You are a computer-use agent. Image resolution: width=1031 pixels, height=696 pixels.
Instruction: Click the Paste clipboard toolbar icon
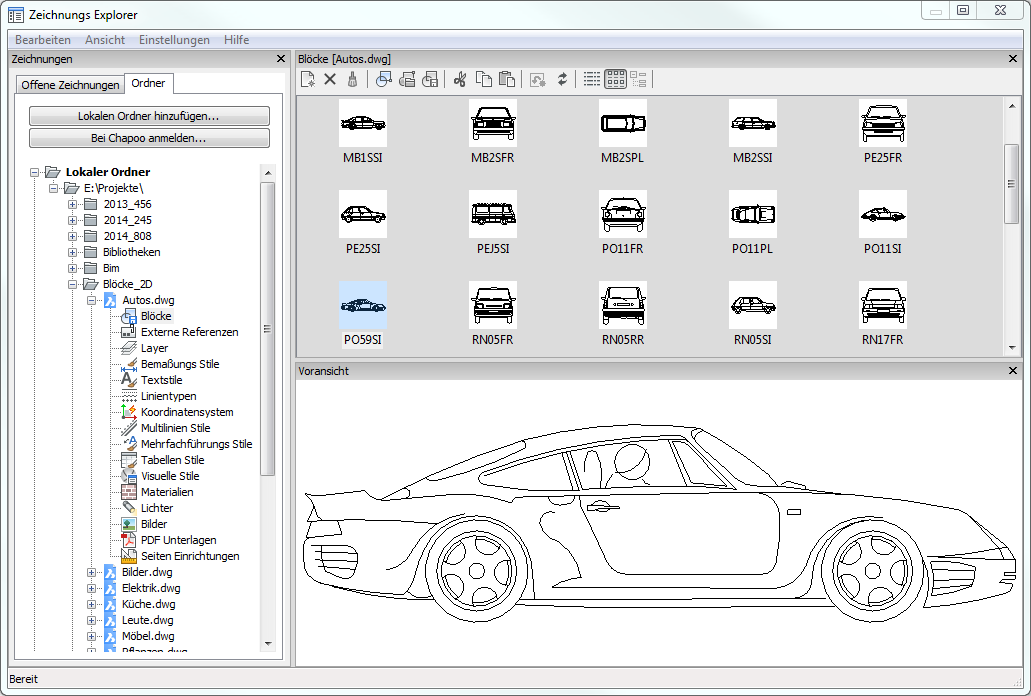point(506,79)
